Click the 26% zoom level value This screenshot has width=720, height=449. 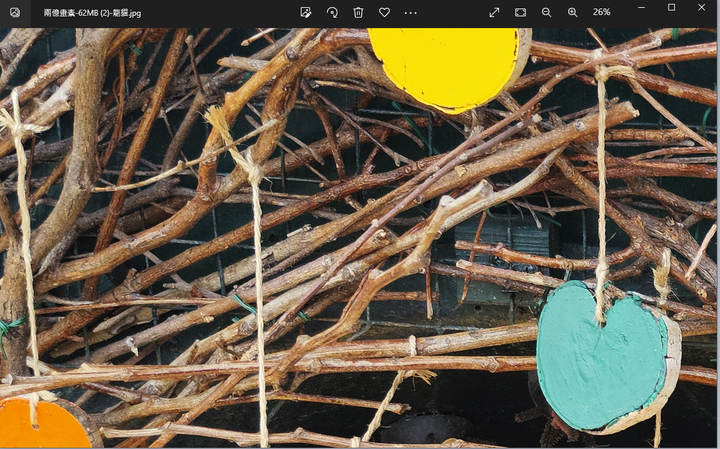pos(602,12)
